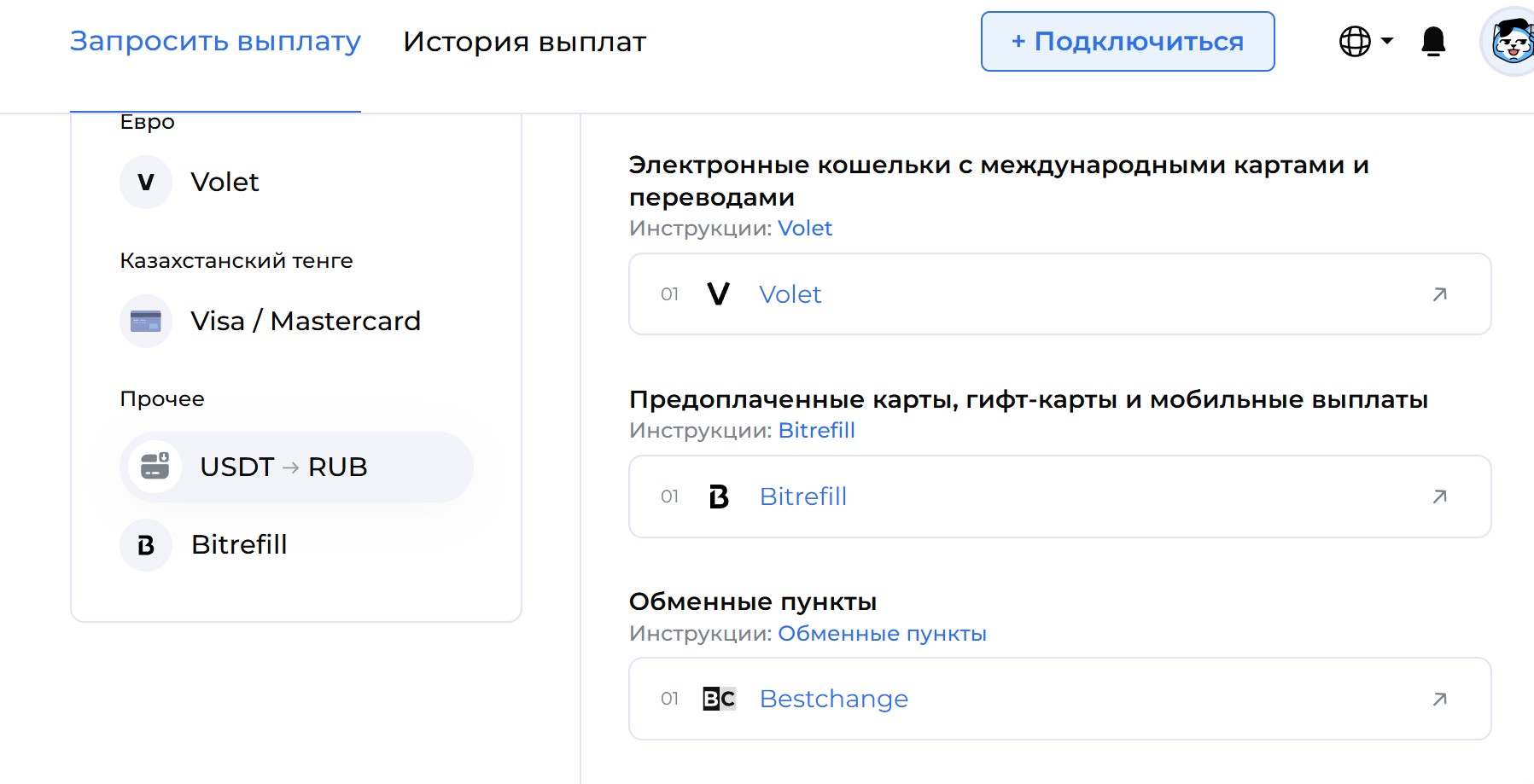Select Запросить выплату tab

[215, 41]
